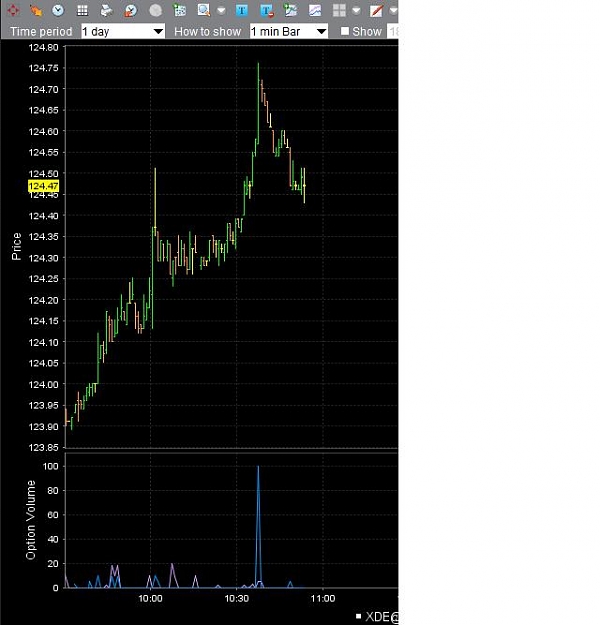This screenshot has width=600, height=625.
Task: Click the Option Volume axis title
Action: tap(31, 520)
